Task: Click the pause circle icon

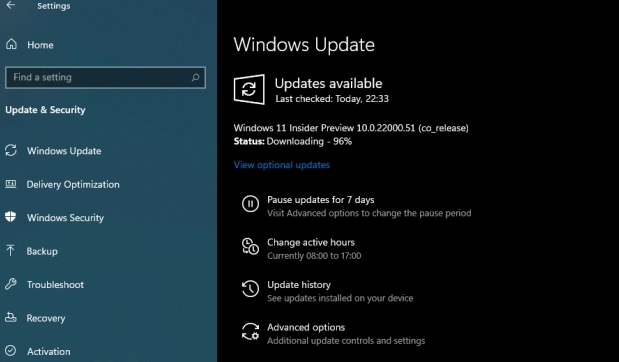Action: point(250,204)
